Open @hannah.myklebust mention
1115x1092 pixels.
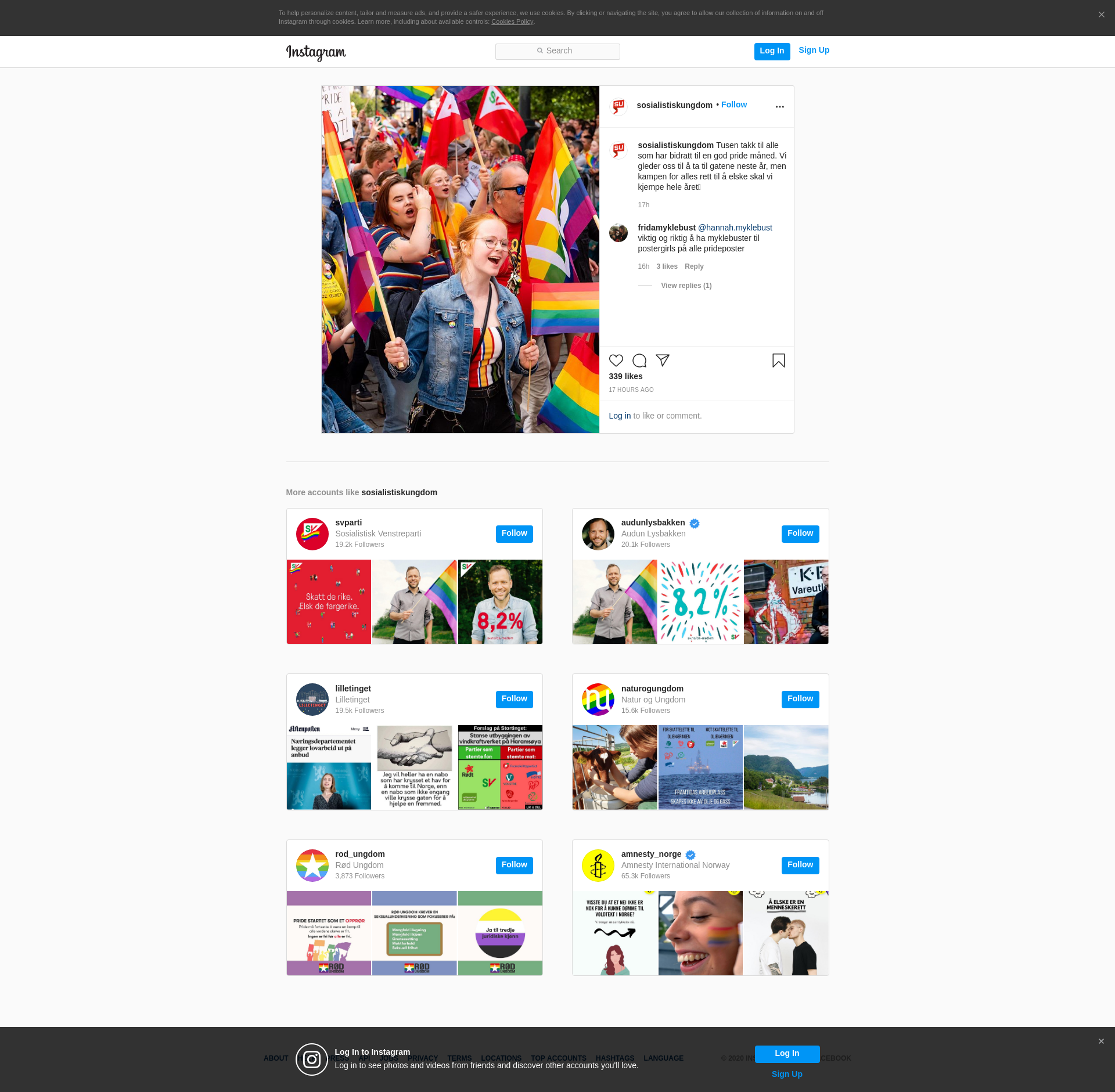tap(735, 228)
